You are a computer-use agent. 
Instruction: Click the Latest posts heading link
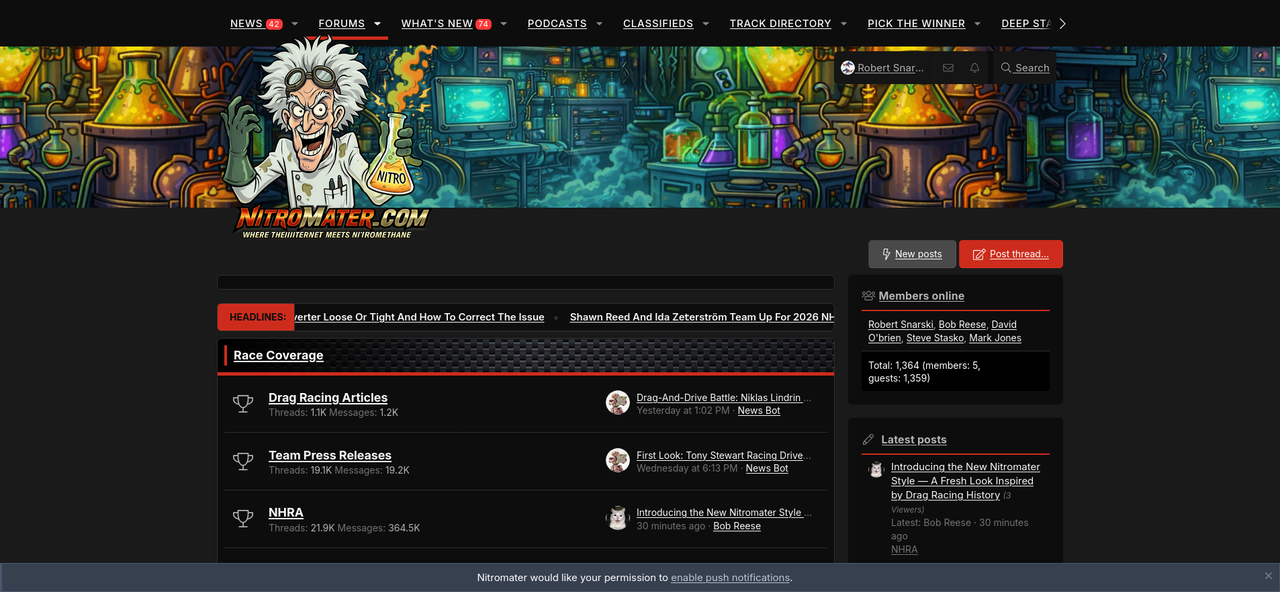click(x=914, y=440)
